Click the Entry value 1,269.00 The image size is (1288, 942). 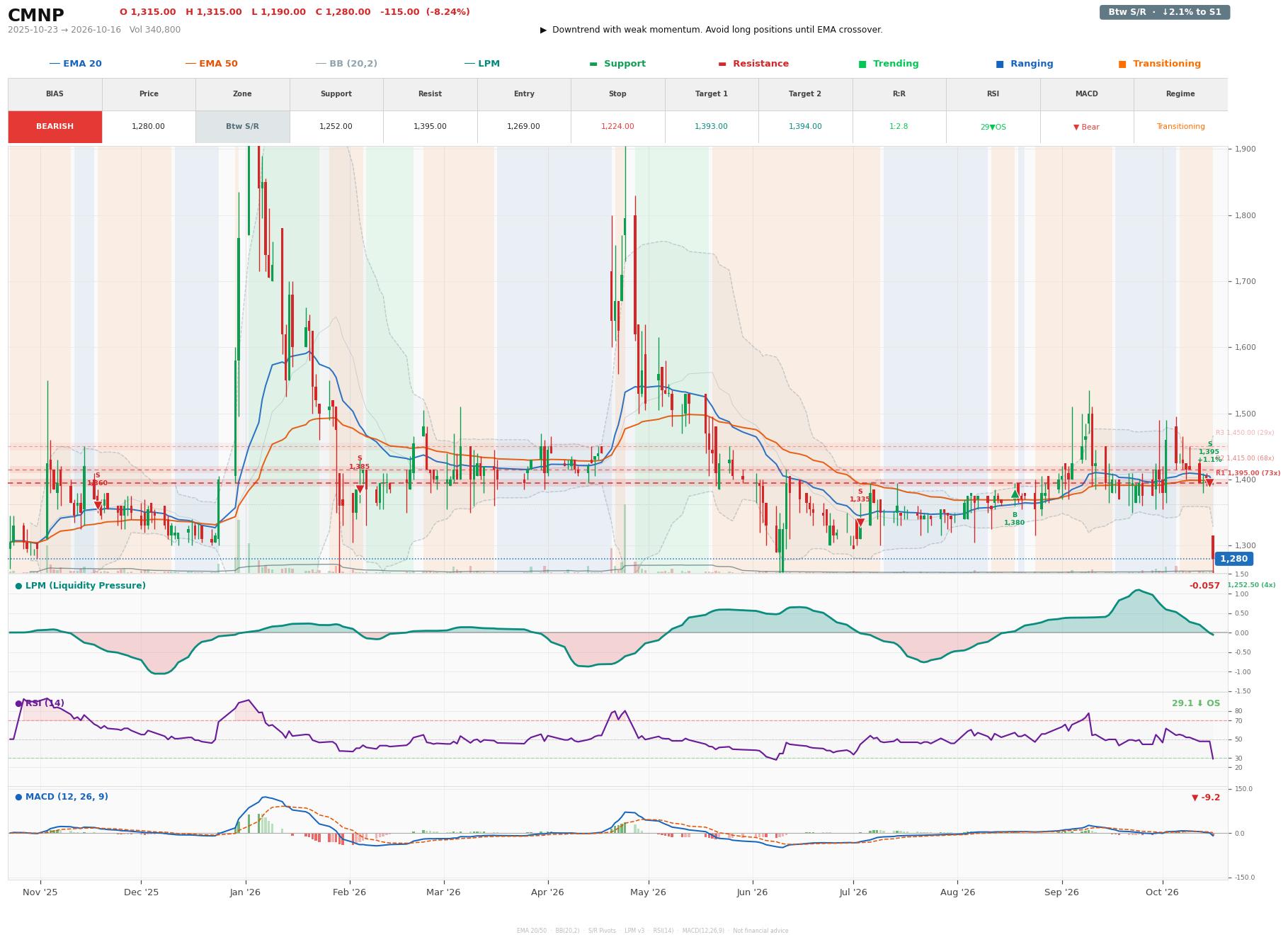(523, 127)
